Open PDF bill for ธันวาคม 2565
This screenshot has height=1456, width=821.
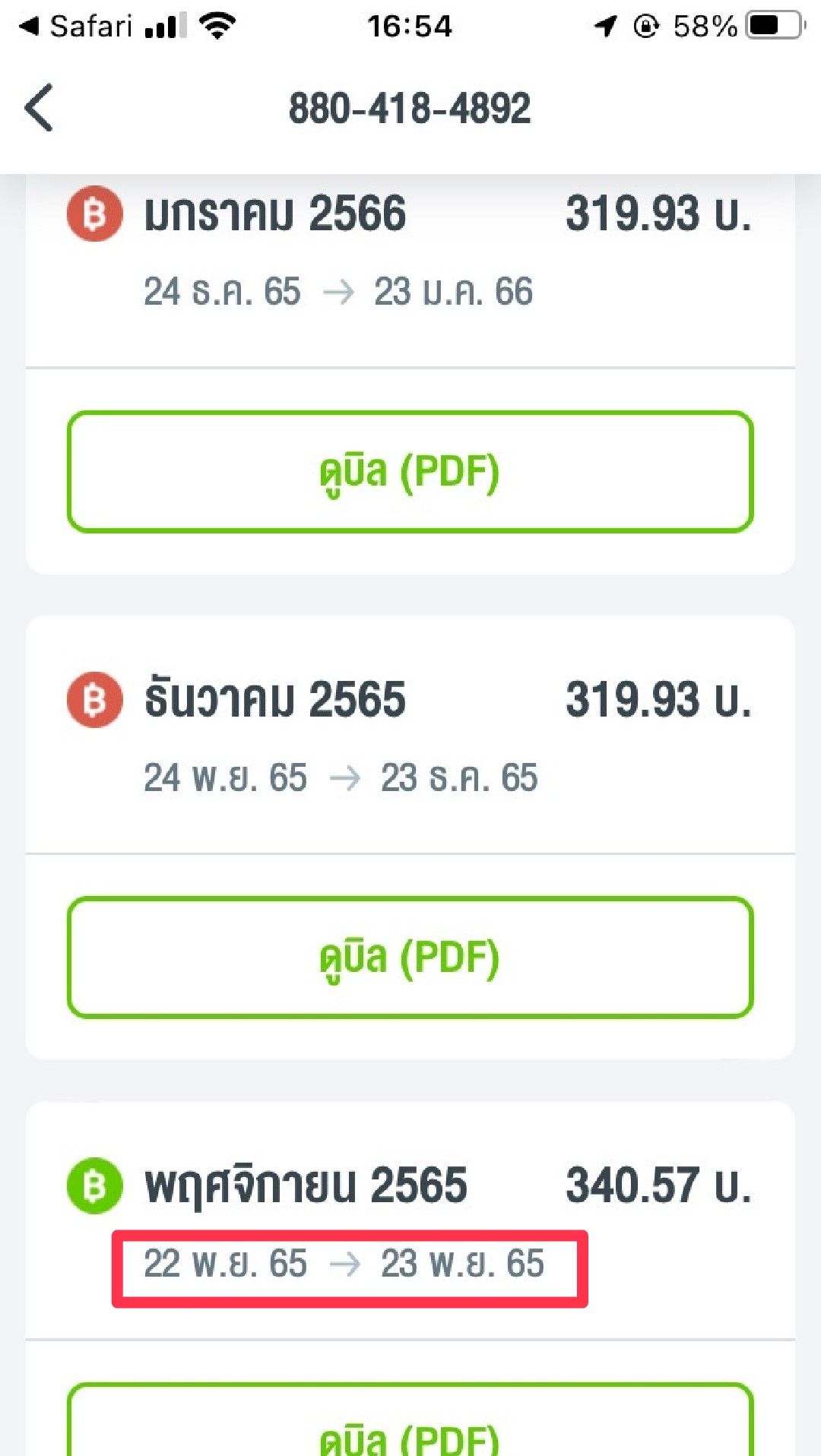click(x=410, y=957)
